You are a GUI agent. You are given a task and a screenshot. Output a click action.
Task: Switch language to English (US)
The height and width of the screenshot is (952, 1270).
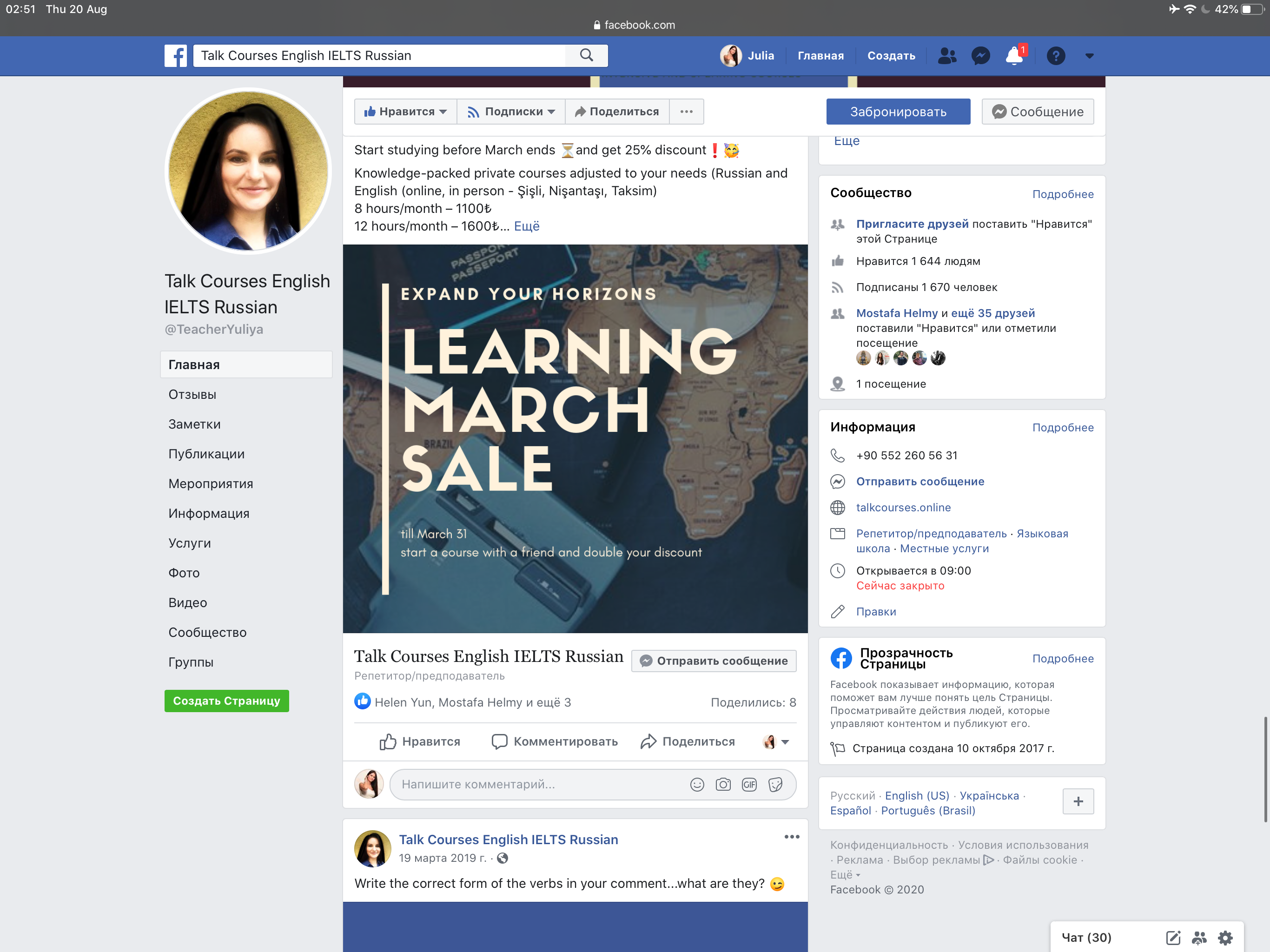click(917, 796)
